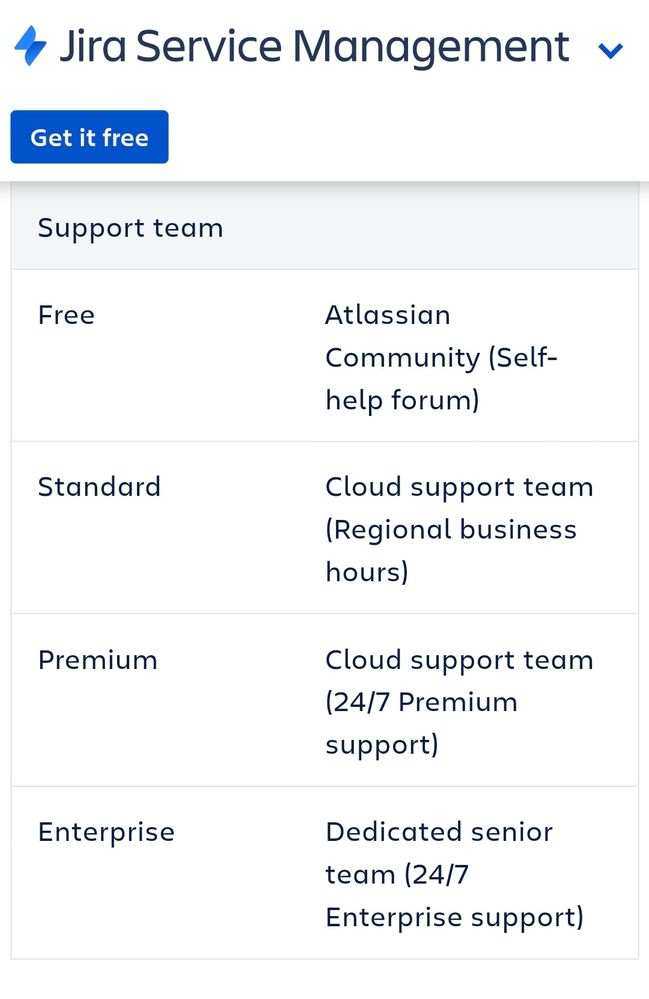
Task: Expand the Jira Service Management chevron dropdown
Action: [610, 50]
